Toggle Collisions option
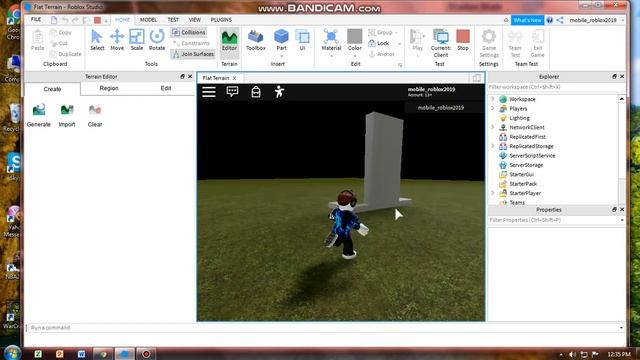This screenshot has width=640, height=360. point(189,32)
